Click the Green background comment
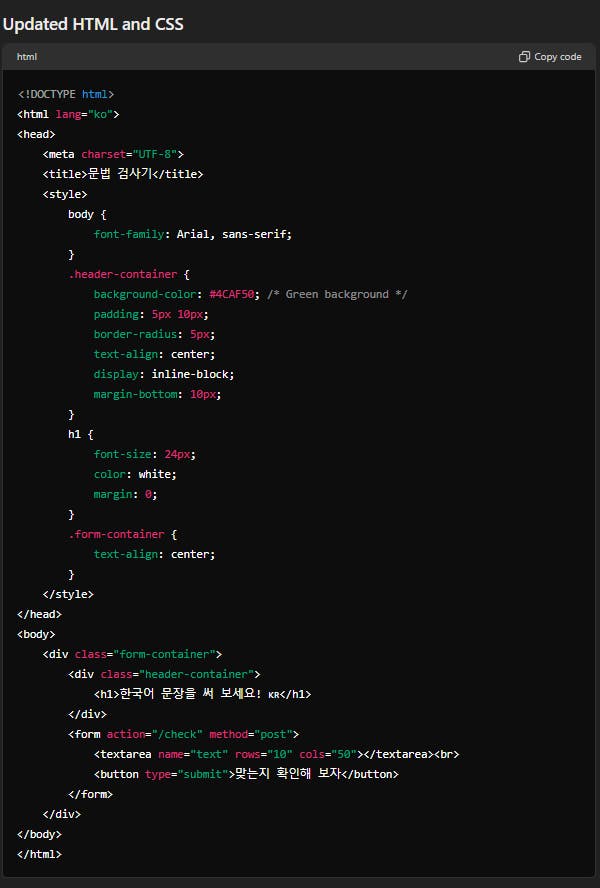 tap(337, 294)
